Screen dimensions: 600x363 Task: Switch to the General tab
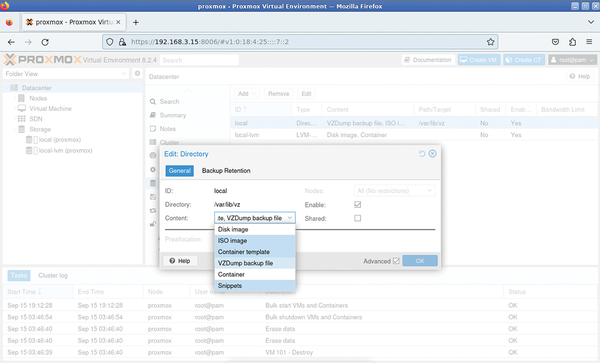point(179,171)
